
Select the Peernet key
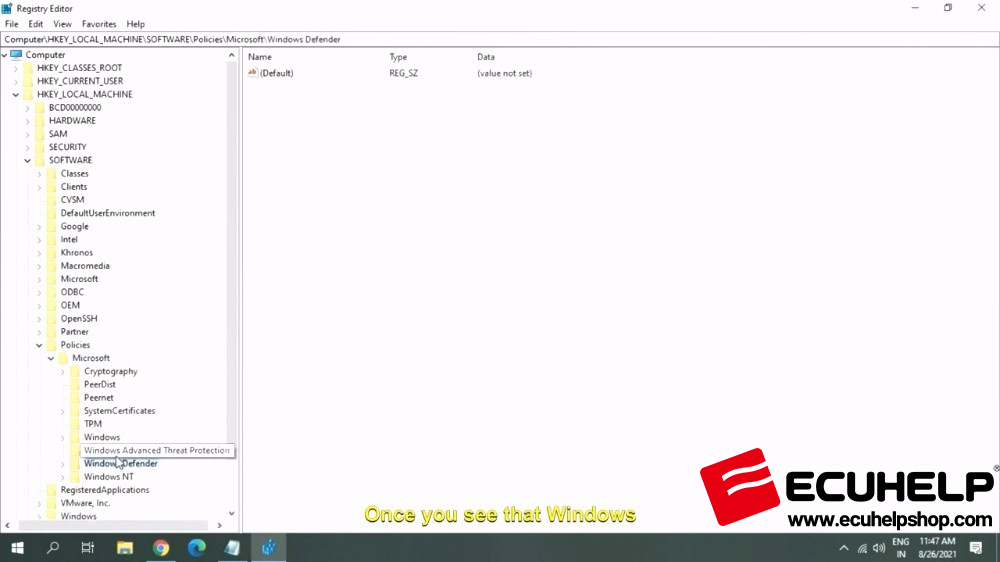pos(99,397)
